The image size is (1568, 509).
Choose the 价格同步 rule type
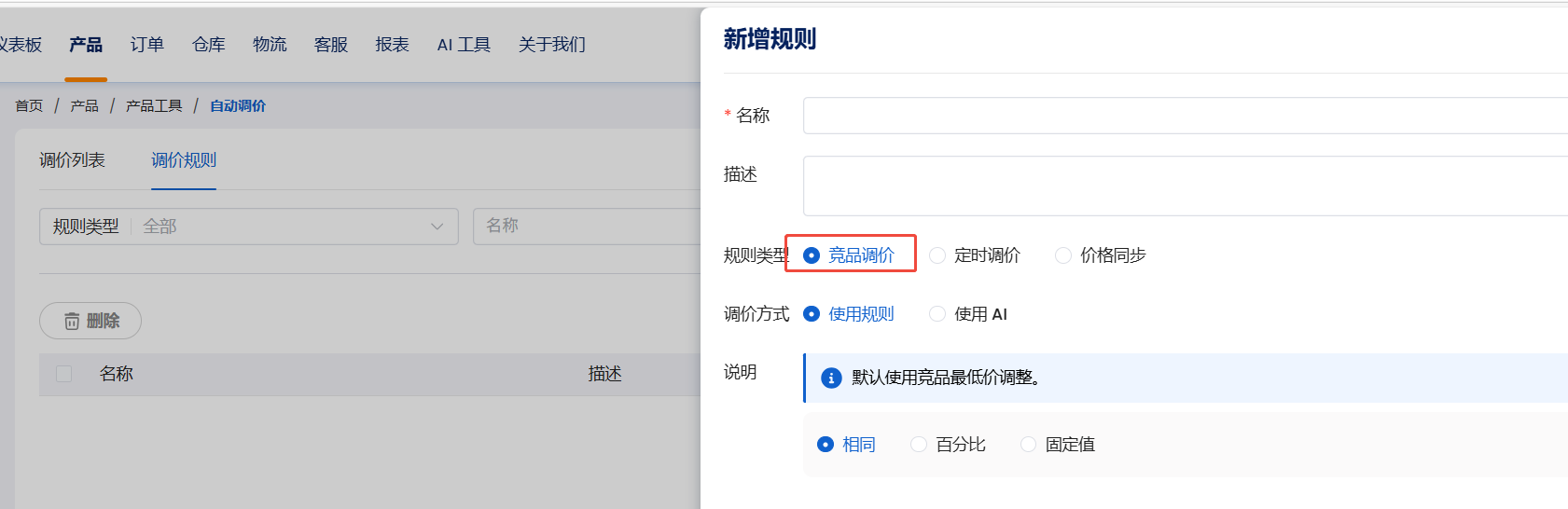click(x=1063, y=255)
